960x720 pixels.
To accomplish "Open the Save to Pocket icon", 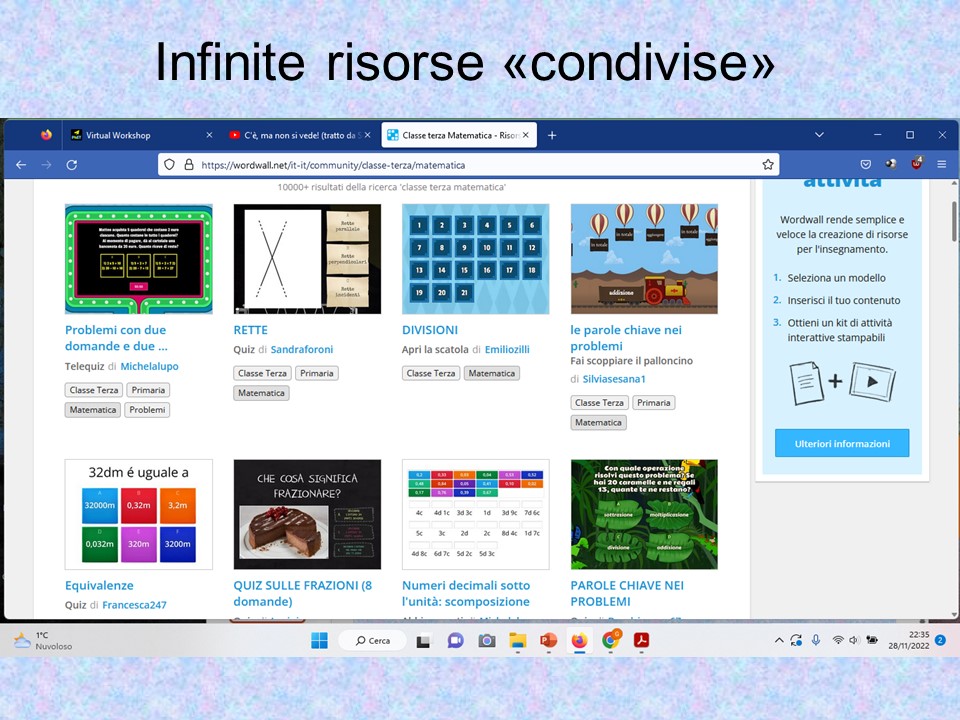I will 865,164.
